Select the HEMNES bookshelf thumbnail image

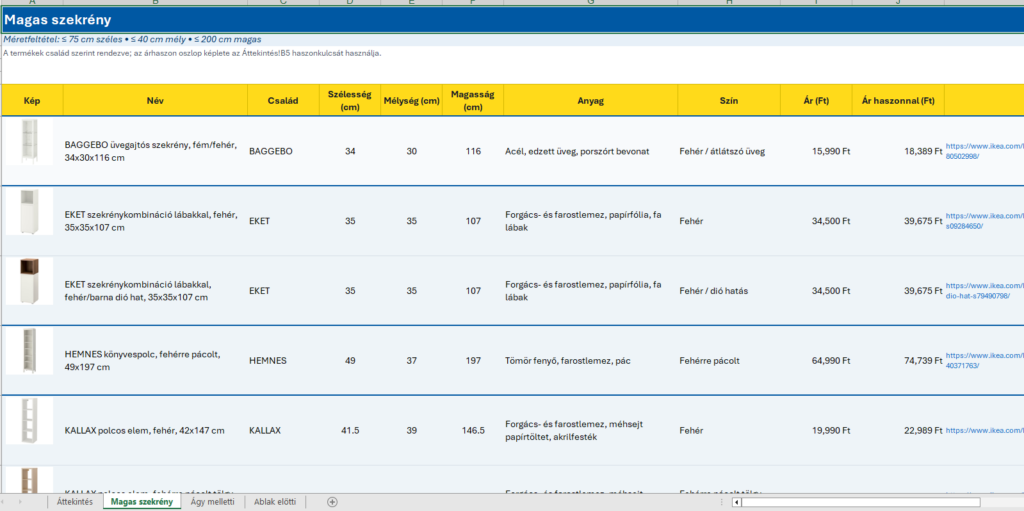click(x=29, y=352)
